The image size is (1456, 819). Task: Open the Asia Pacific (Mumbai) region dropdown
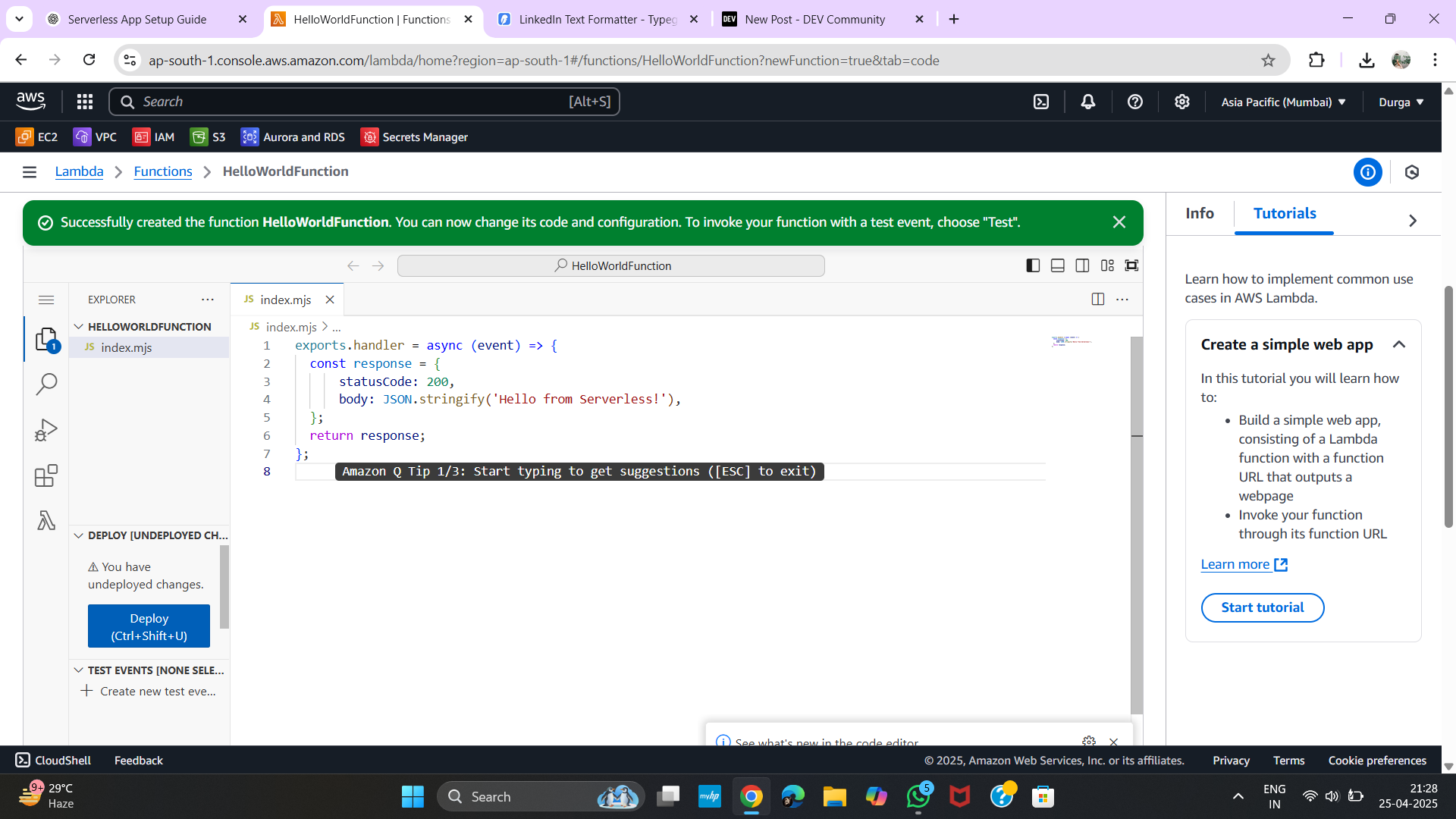[1283, 102]
